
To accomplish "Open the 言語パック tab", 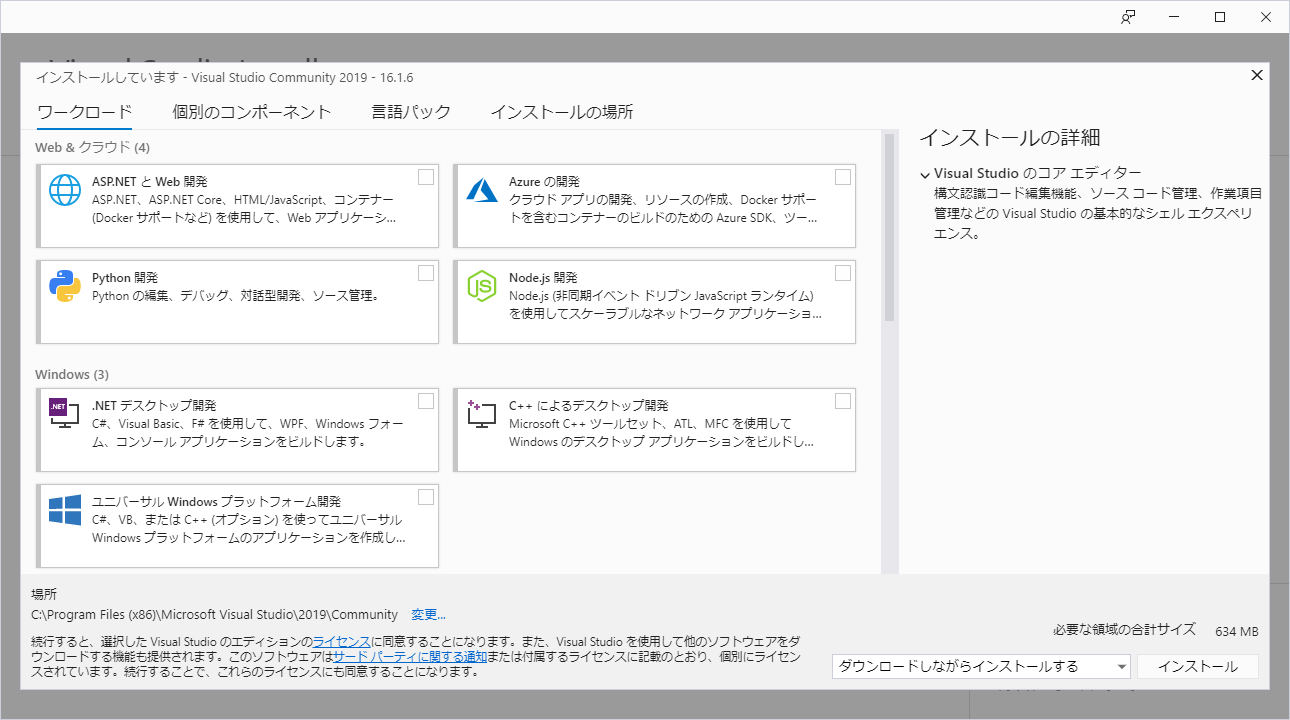I will tap(411, 112).
